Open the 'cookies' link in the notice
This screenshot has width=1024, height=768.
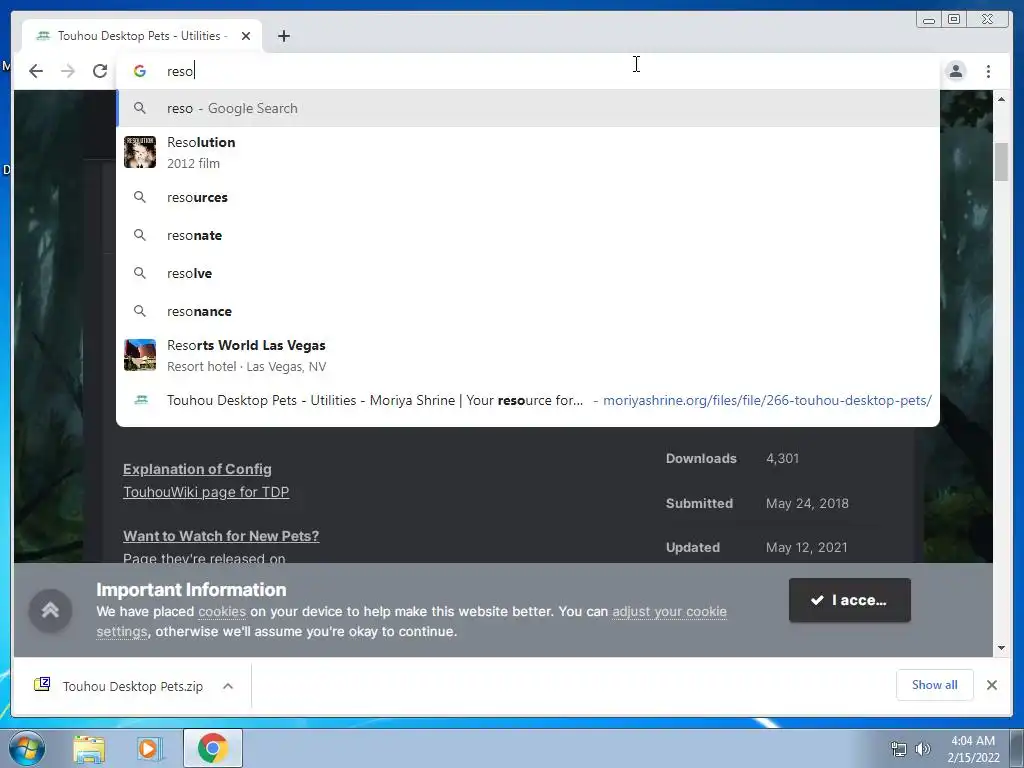tap(222, 612)
